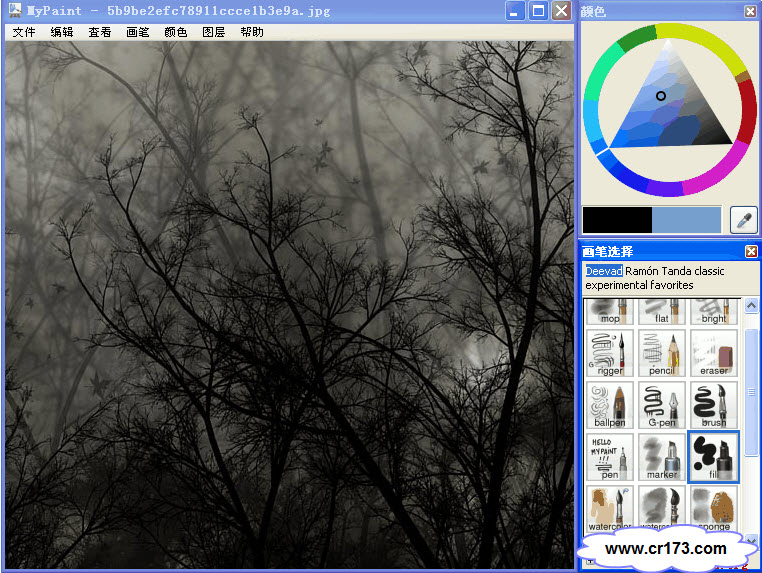Switch to the favorites brush group
Screen dimensions: 762x573
pyautogui.click(x=672, y=285)
